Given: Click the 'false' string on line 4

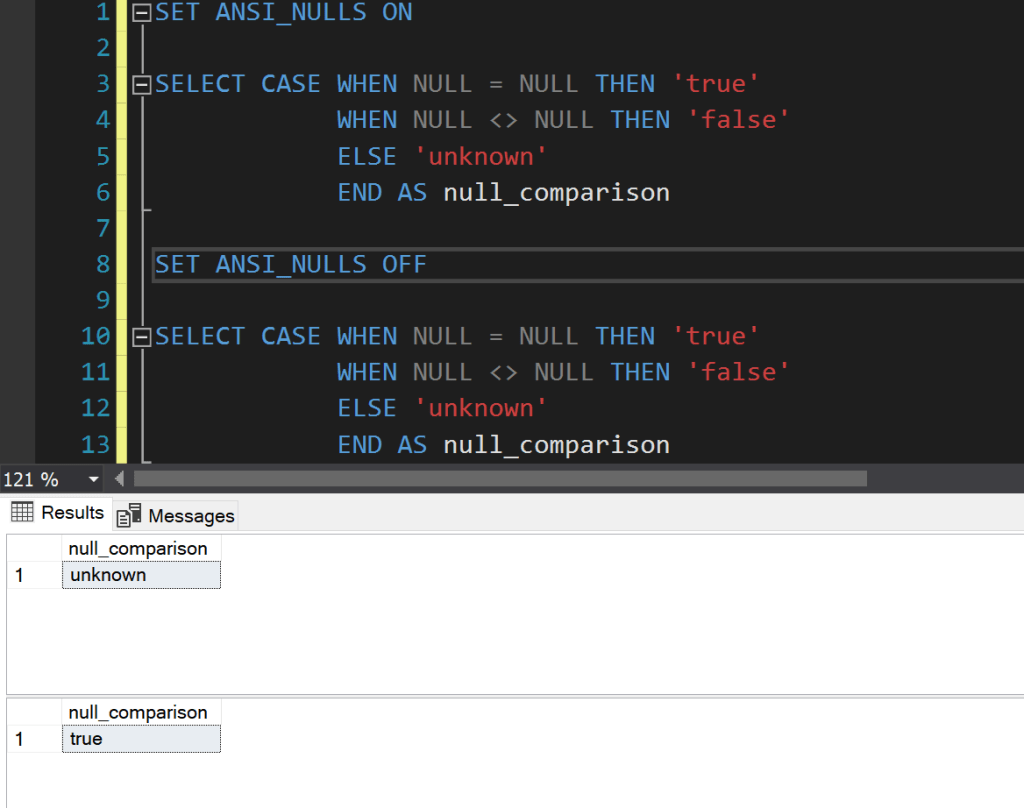Looking at the screenshot, I should point(739,120).
